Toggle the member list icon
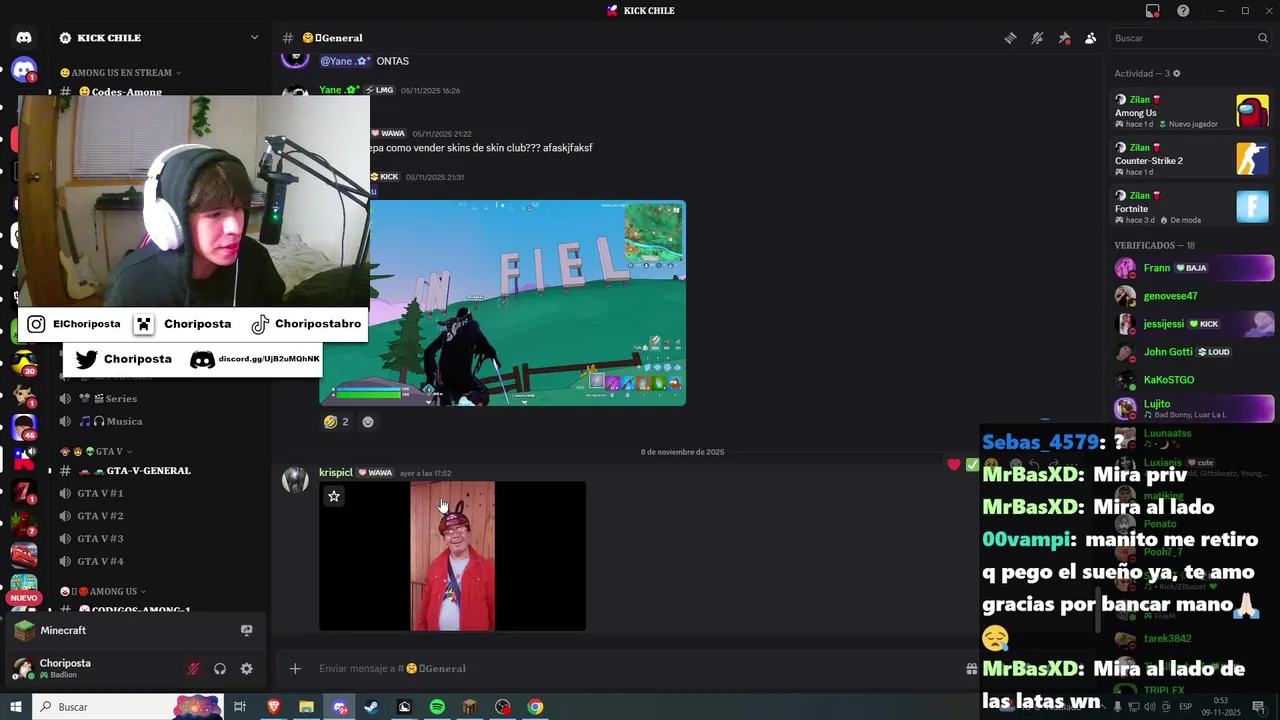 pos(1091,38)
